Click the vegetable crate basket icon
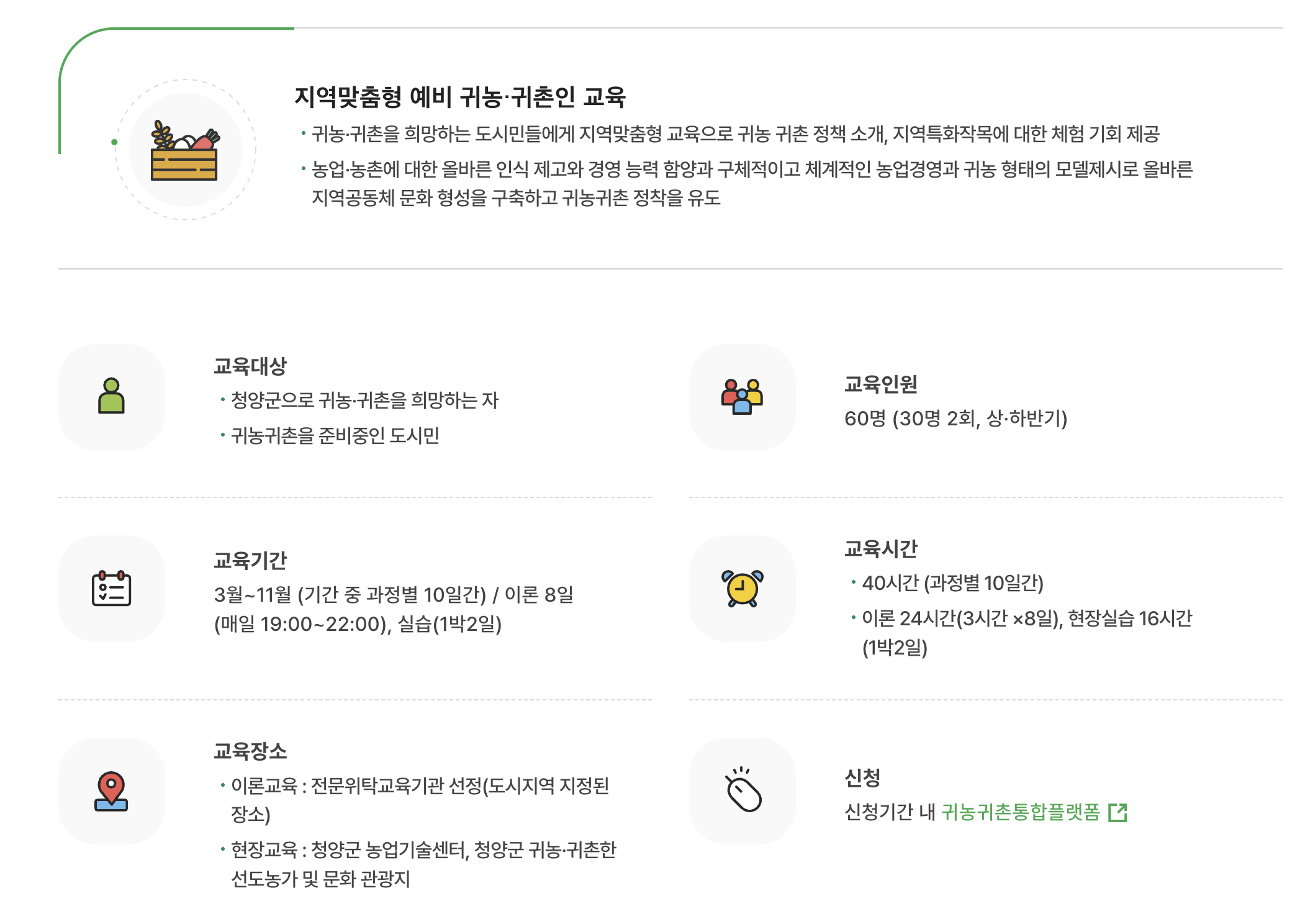This screenshot has height=924, width=1305. [x=185, y=151]
